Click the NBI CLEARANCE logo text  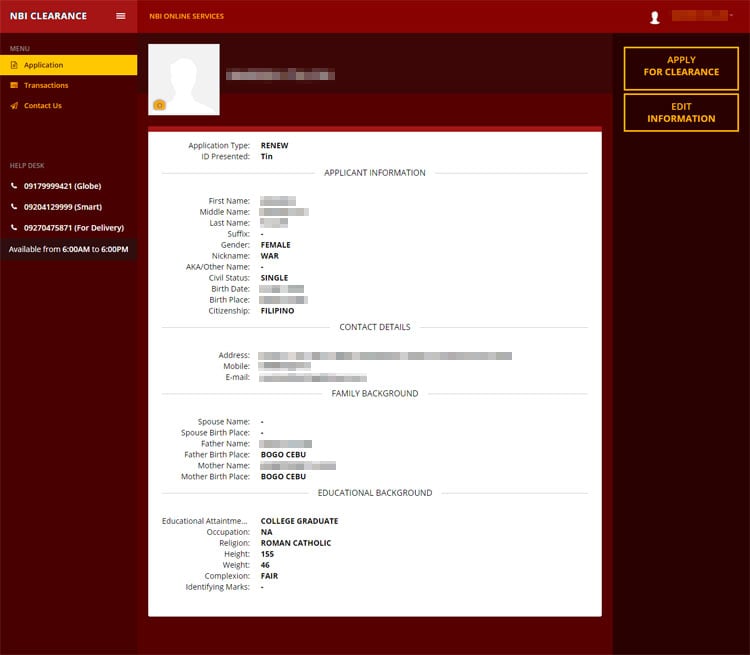coord(48,16)
